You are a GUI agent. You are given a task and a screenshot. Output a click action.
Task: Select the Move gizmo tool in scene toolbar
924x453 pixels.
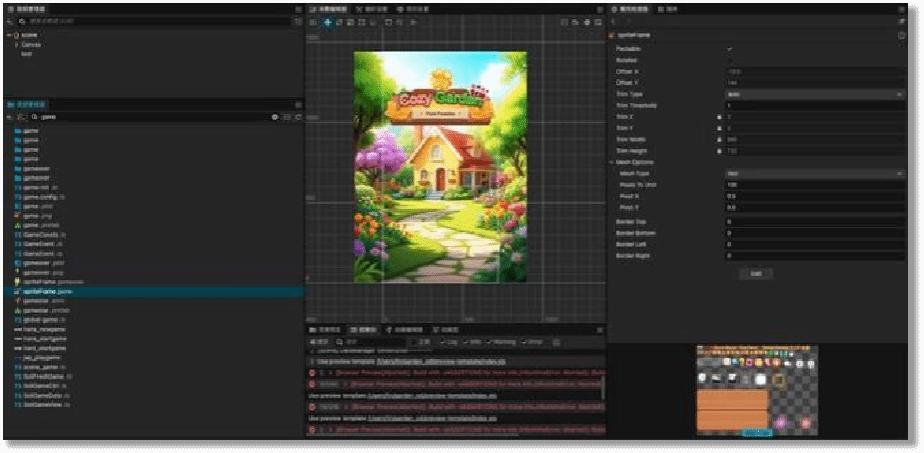[x=327, y=22]
